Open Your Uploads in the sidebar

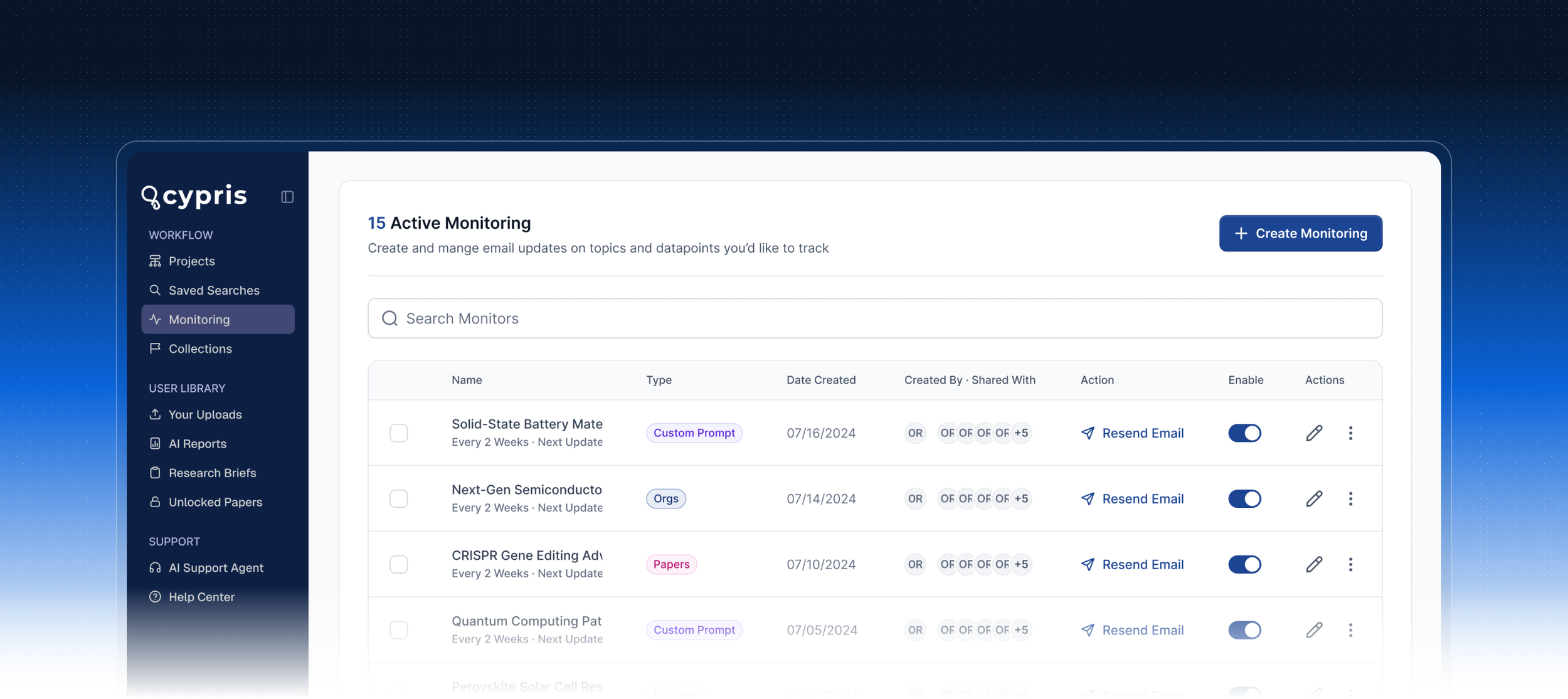pyautogui.click(x=218, y=414)
